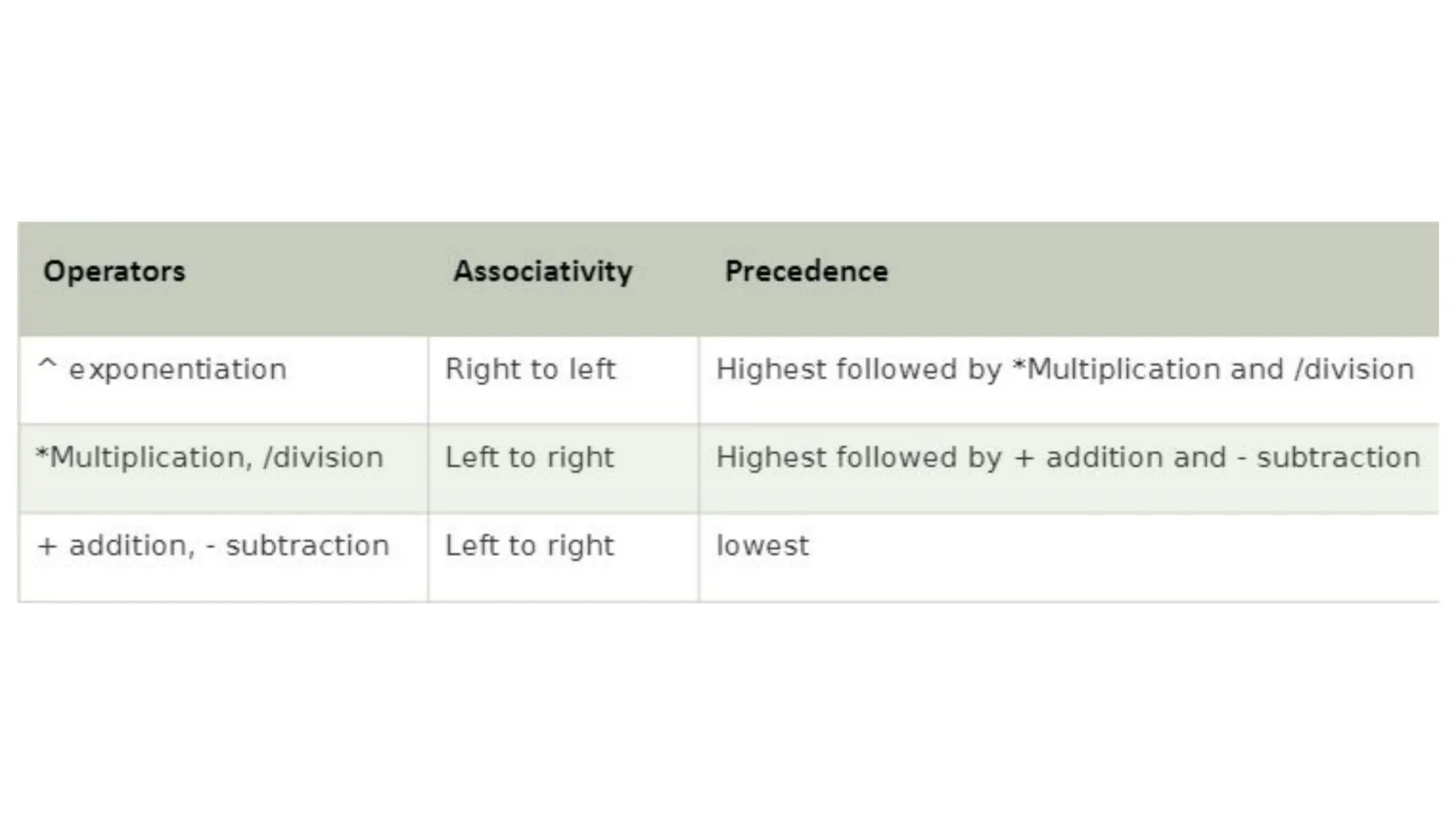Click the asterisk before Multiplication in operators column
The width and height of the screenshot is (1456, 819).
42,454
